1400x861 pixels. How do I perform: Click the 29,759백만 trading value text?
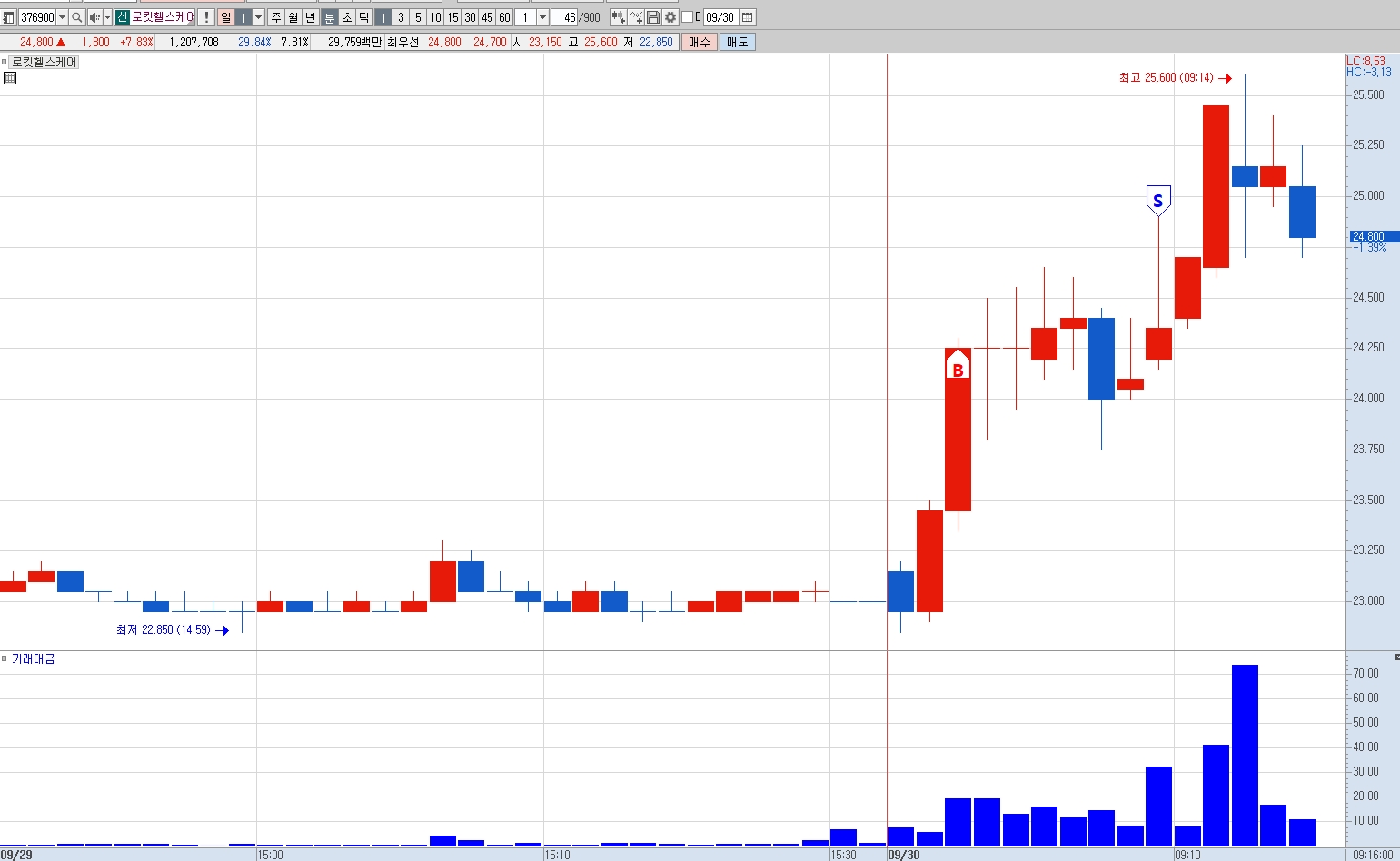(354, 42)
